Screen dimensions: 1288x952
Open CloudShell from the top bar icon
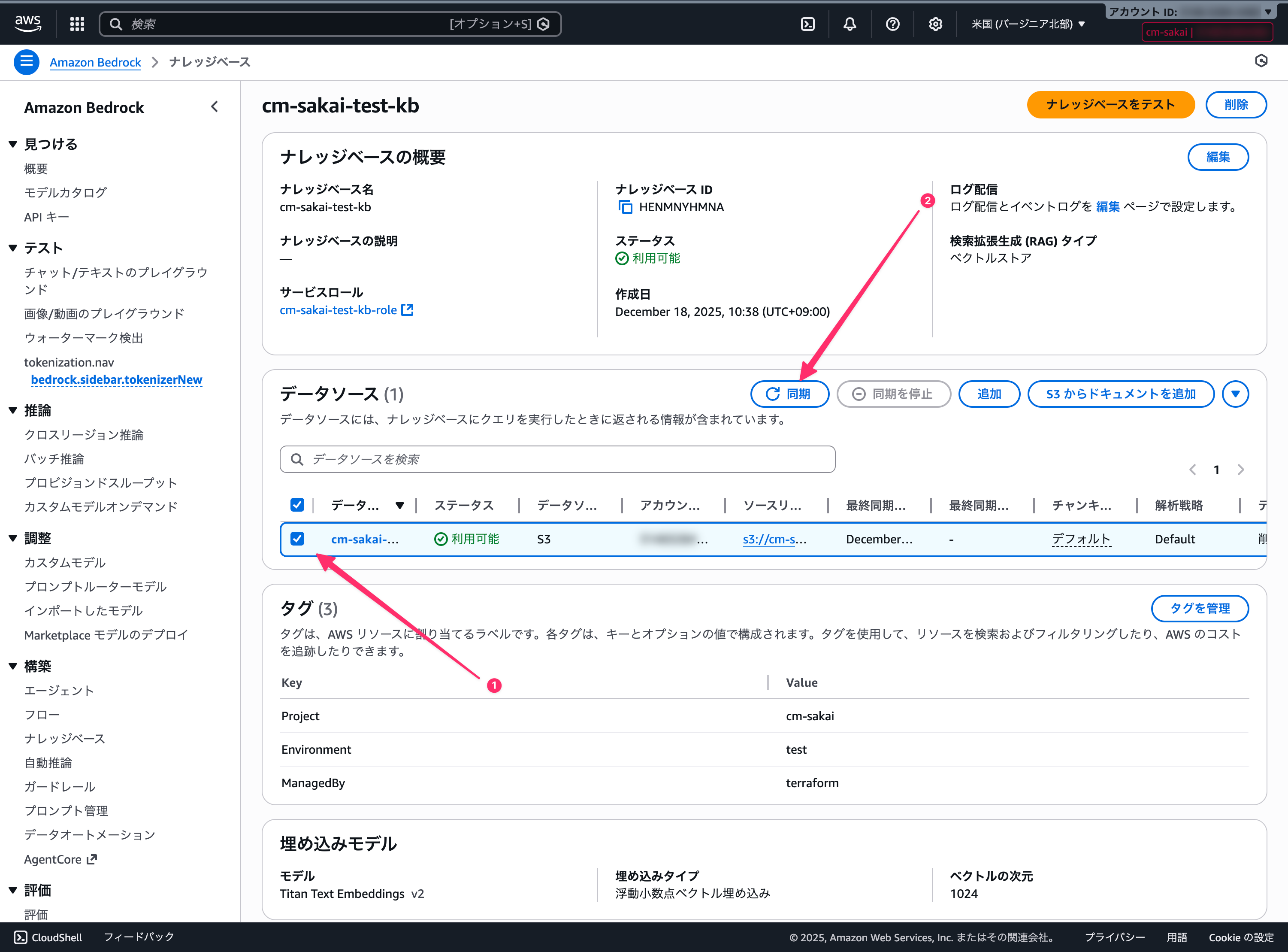point(807,24)
